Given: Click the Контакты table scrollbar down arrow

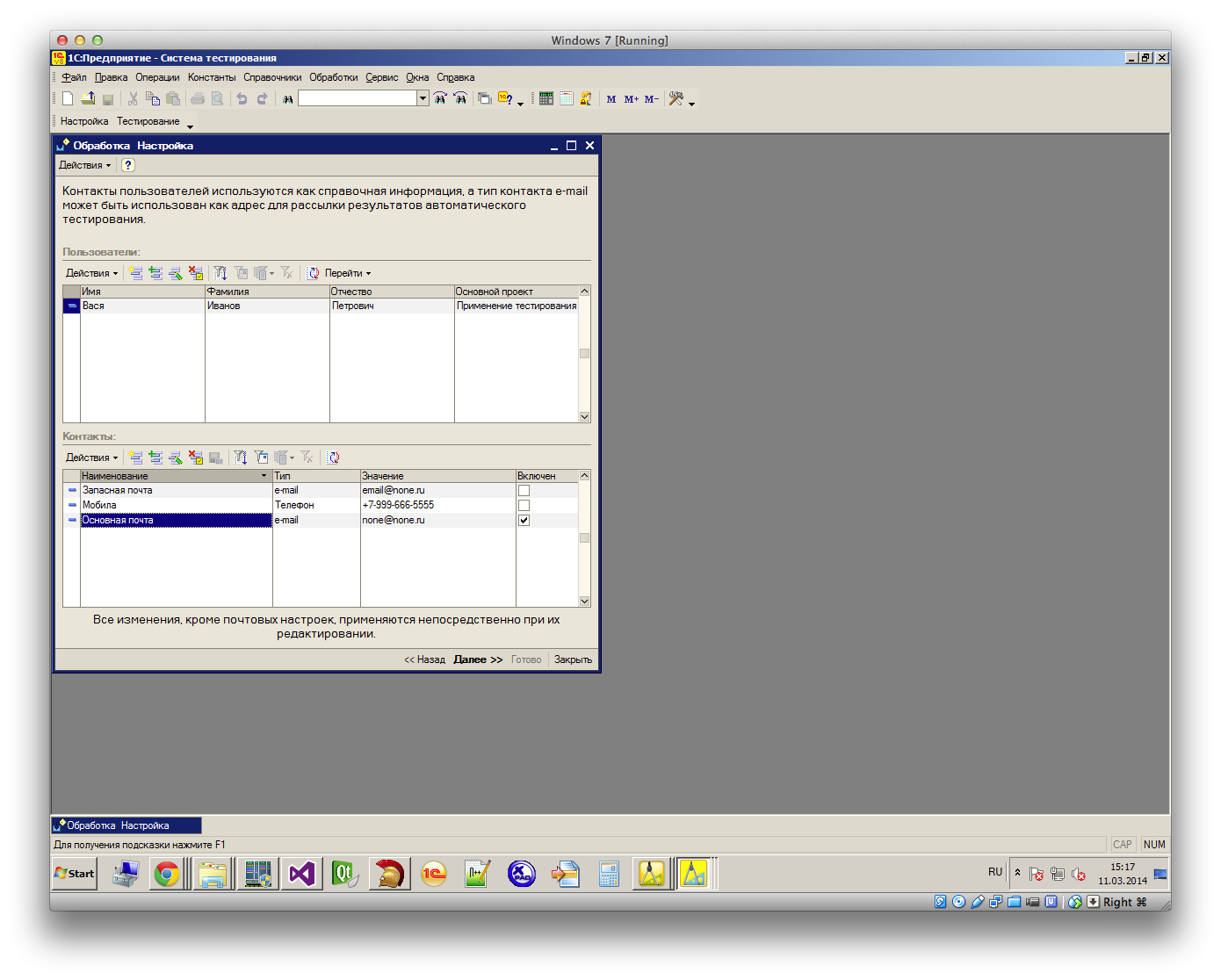Looking at the screenshot, I should coord(584,602).
